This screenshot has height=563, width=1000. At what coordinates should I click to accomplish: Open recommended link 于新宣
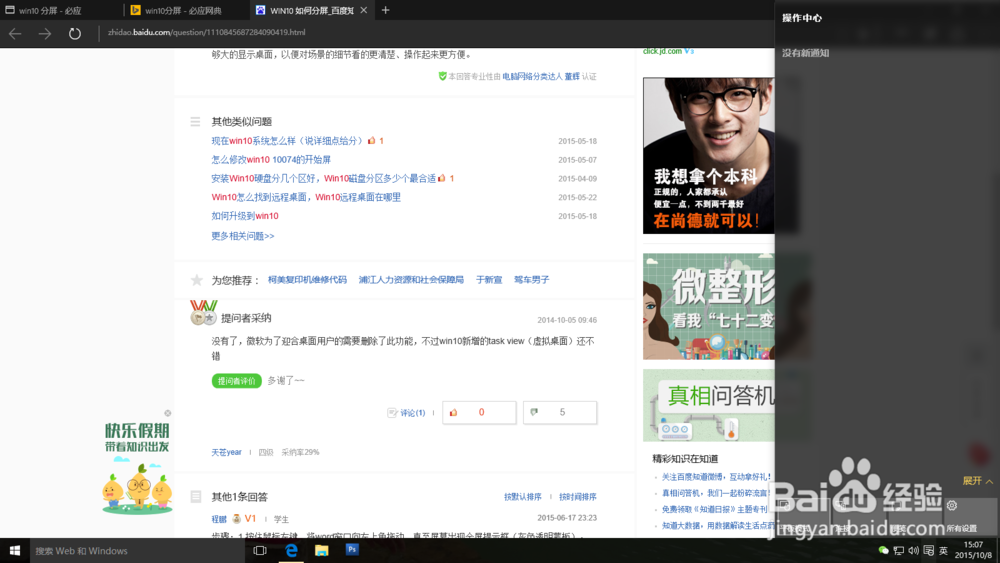click(x=489, y=280)
